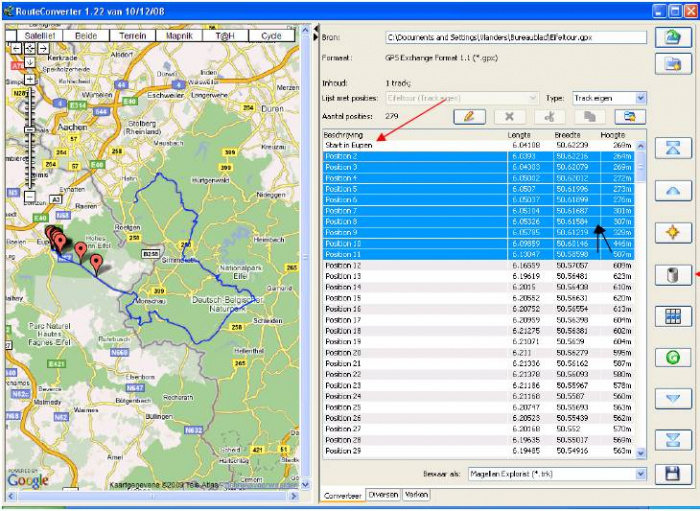Move selected positions to top of list
This screenshot has height=511, width=700.
click(x=673, y=148)
